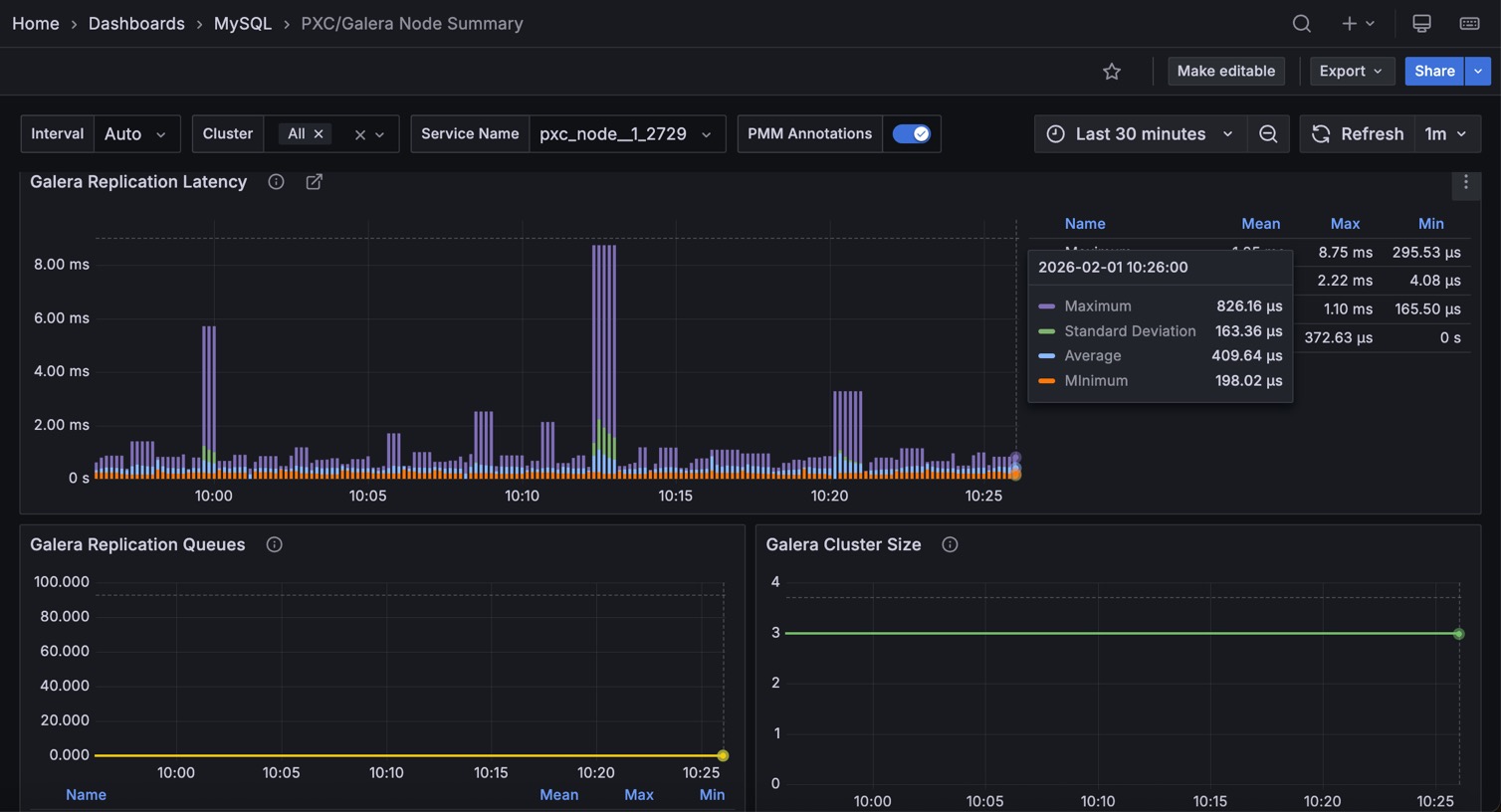The width and height of the screenshot is (1501, 812).
Task: Click the zoom out time range icon
Action: (x=1267, y=133)
